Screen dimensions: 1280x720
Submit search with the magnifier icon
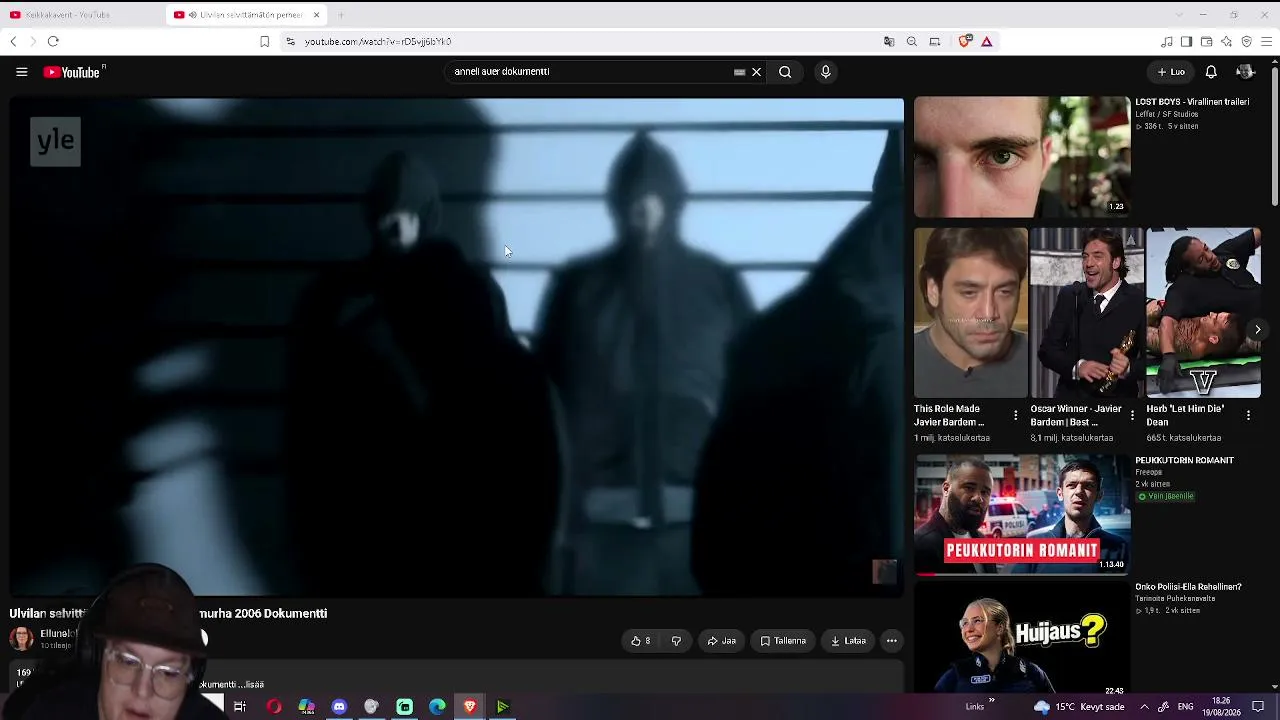tap(785, 72)
